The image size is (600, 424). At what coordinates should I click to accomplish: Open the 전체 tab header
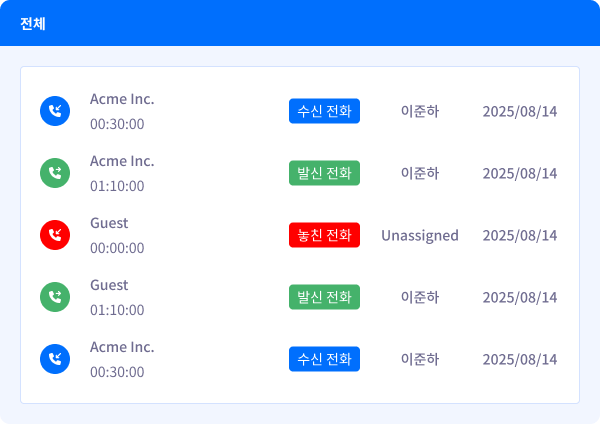pyautogui.click(x=33, y=23)
